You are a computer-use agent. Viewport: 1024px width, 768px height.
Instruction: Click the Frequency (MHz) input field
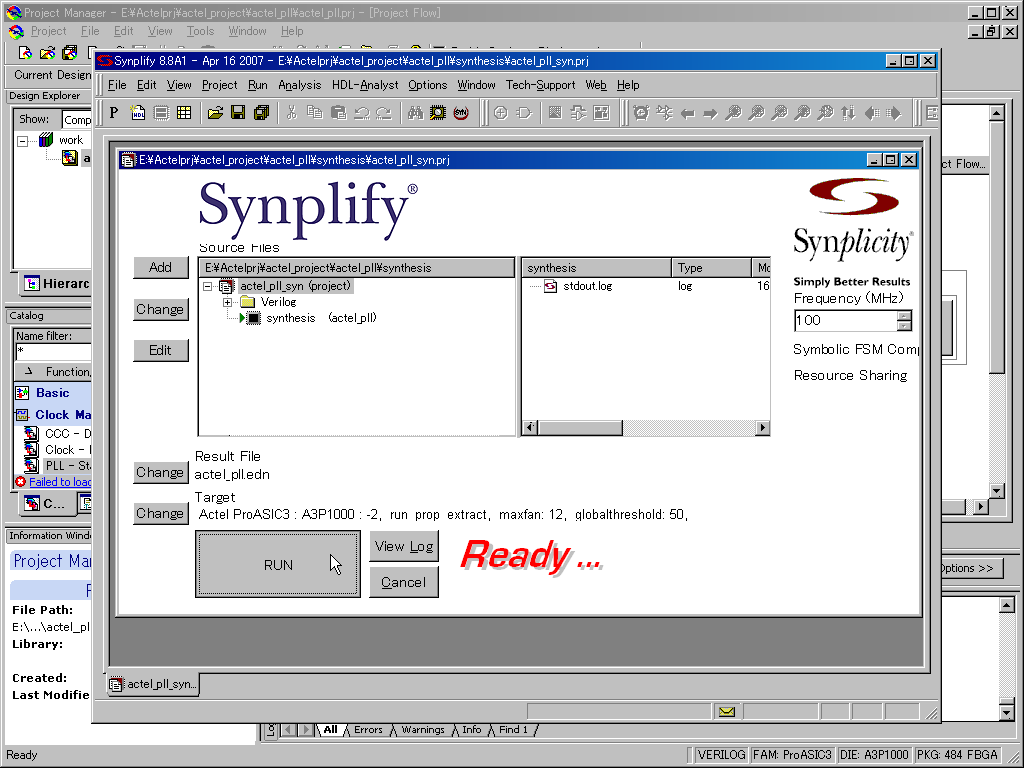(x=846, y=320)
